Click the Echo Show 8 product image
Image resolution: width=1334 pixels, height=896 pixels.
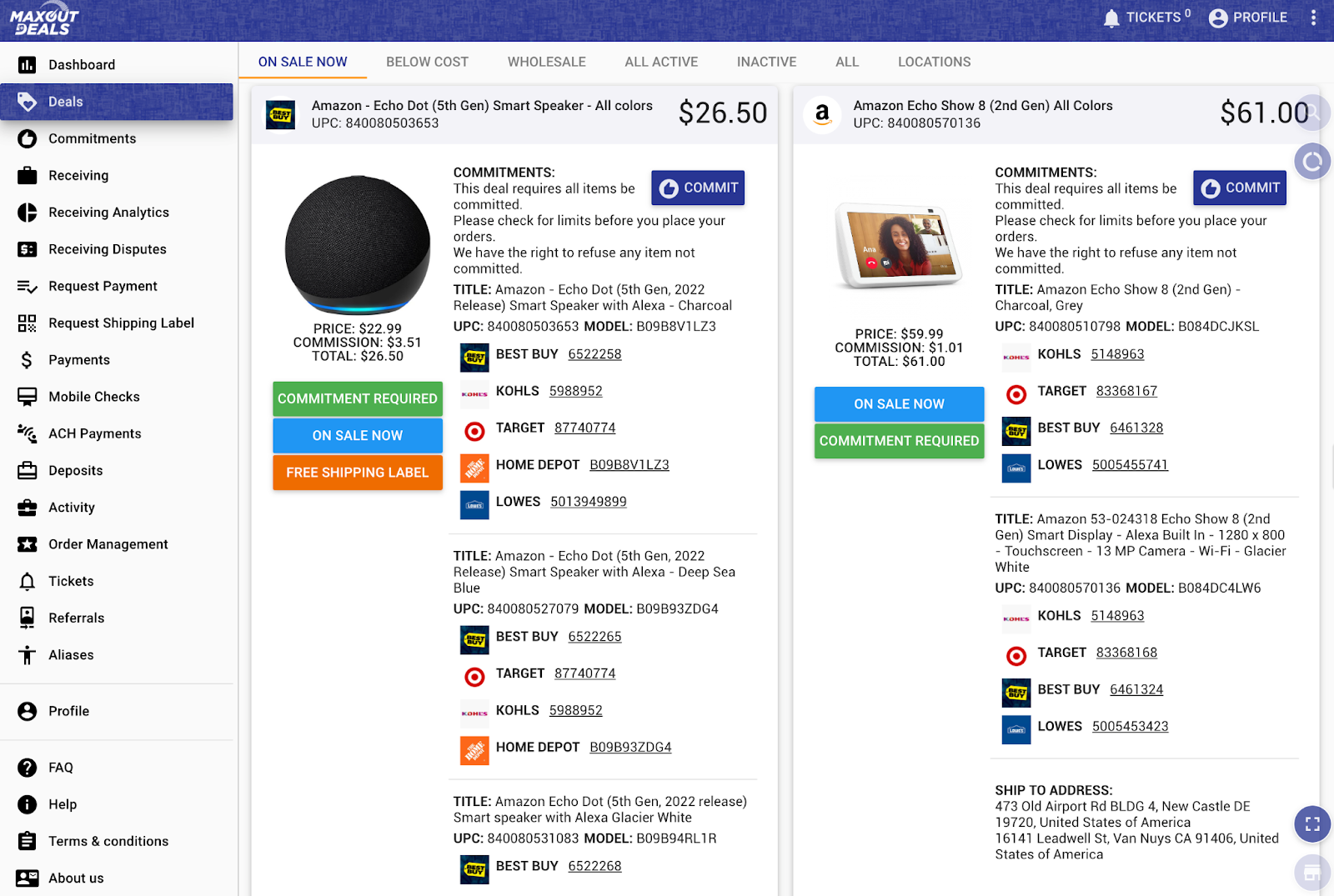pos(899,246)
